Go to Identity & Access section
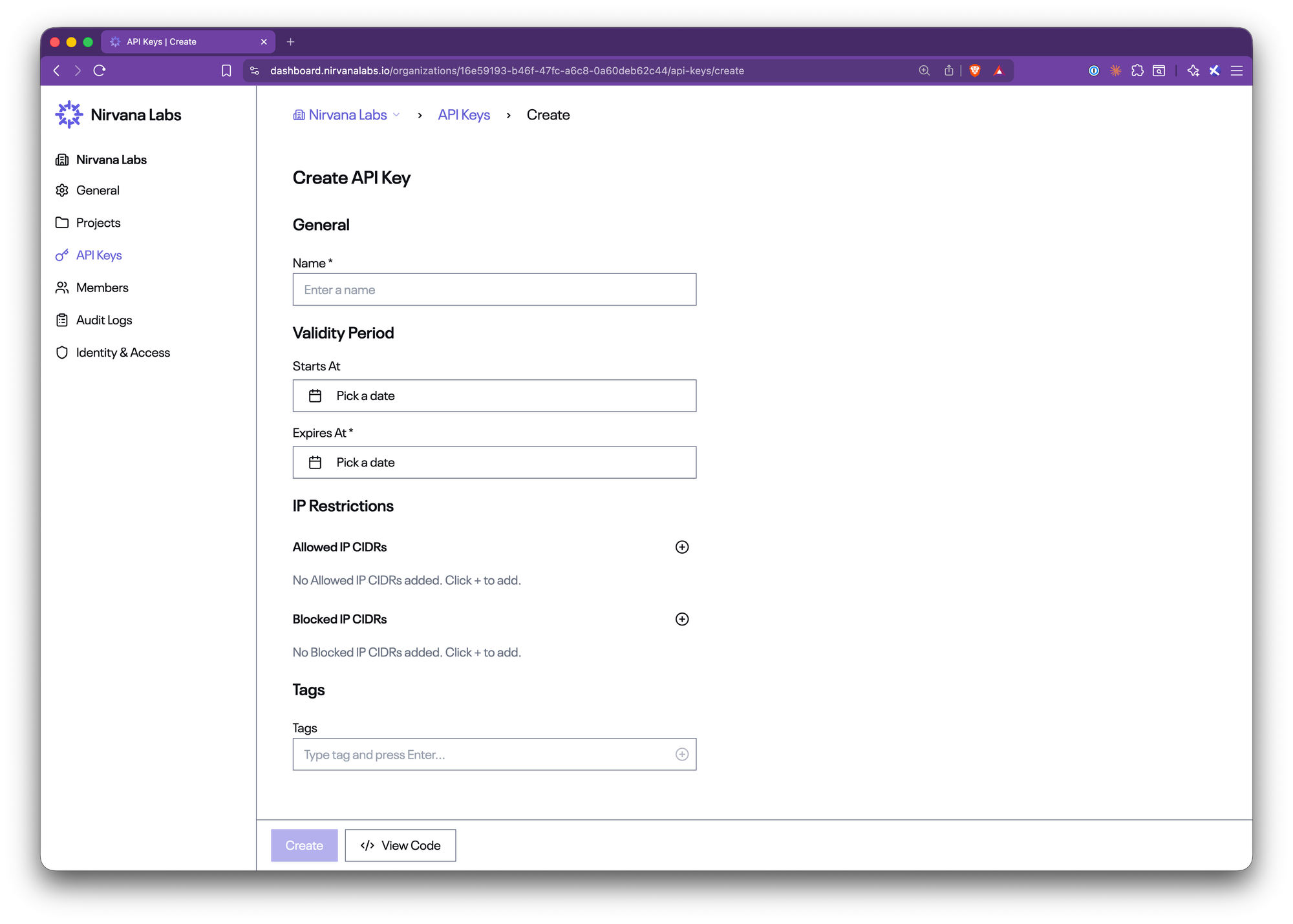The height and width of the screenshot is (924, 1293). click(123, 352)
